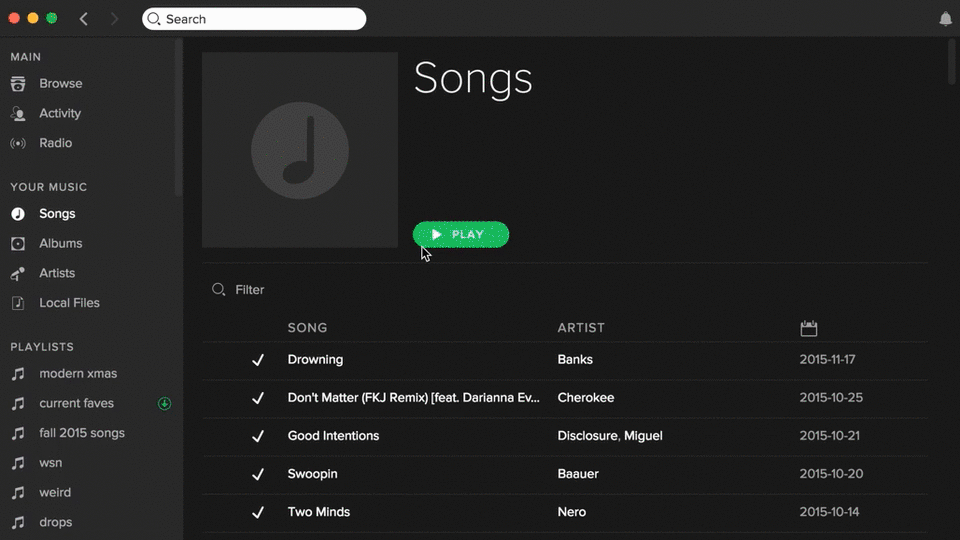Click the notifications bell icon
Image resolution: width=960 pixels, height=540 pixels.
945,19
